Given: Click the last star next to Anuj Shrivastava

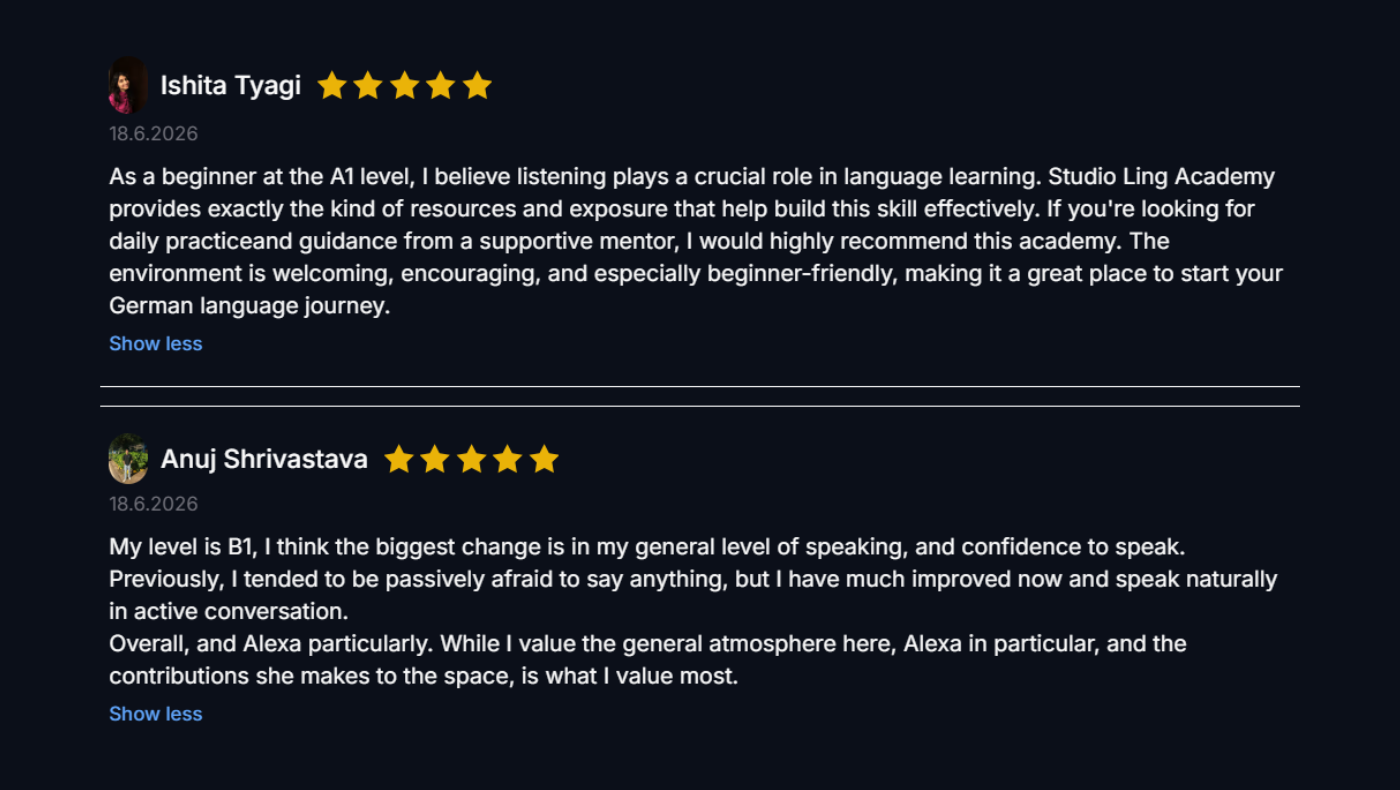Looking at the screenshot, I should click(544, 459).
